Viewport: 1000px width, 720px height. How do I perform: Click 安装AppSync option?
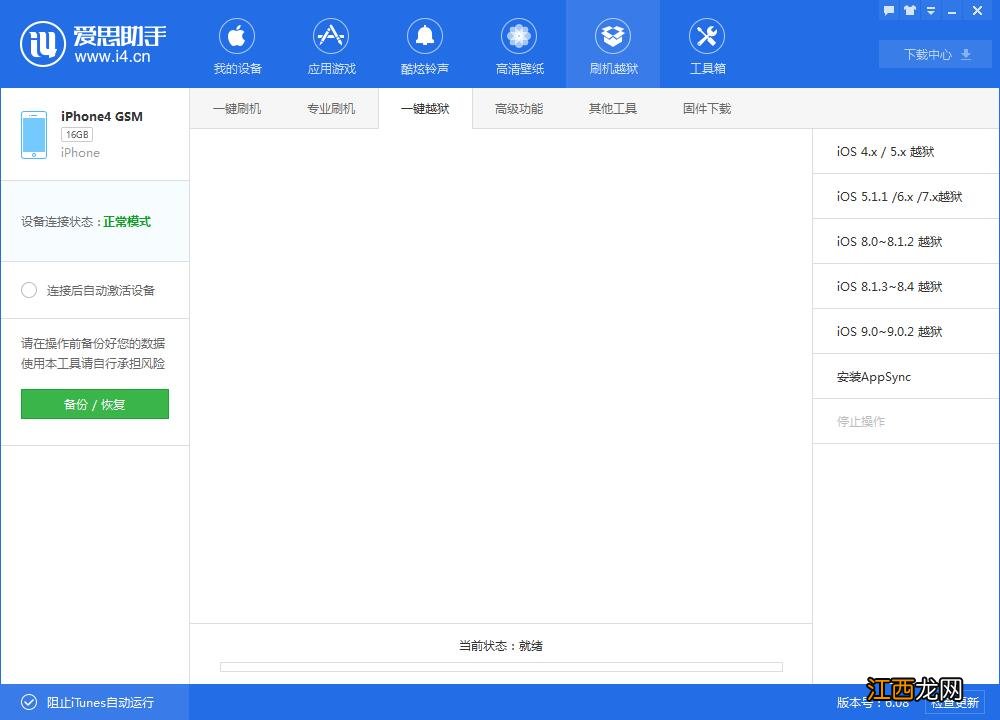coord(906,376)
